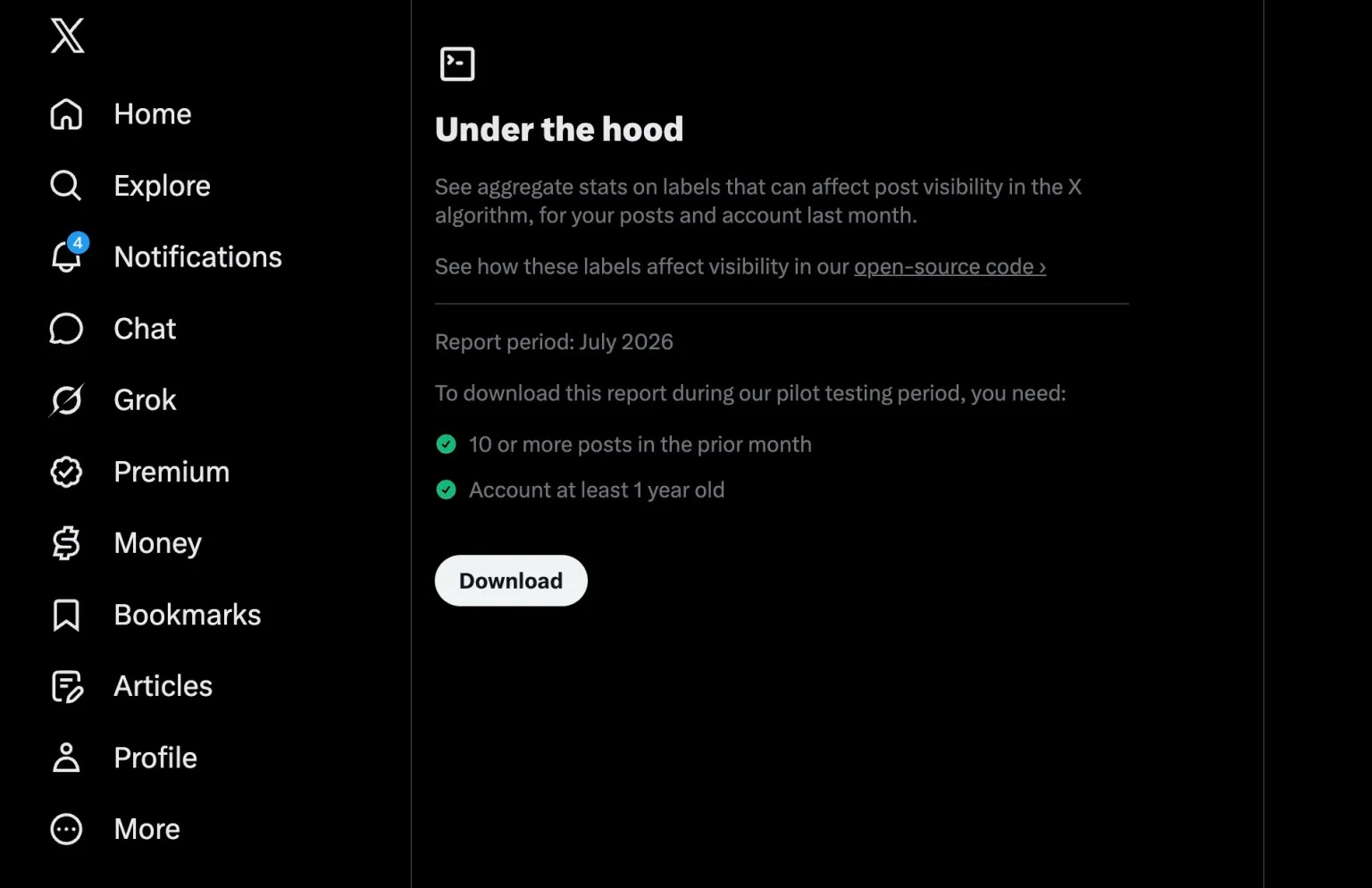Screen dimensions: 1372x888
Task: Open the Money dollar icon
Action: (66, 543)
